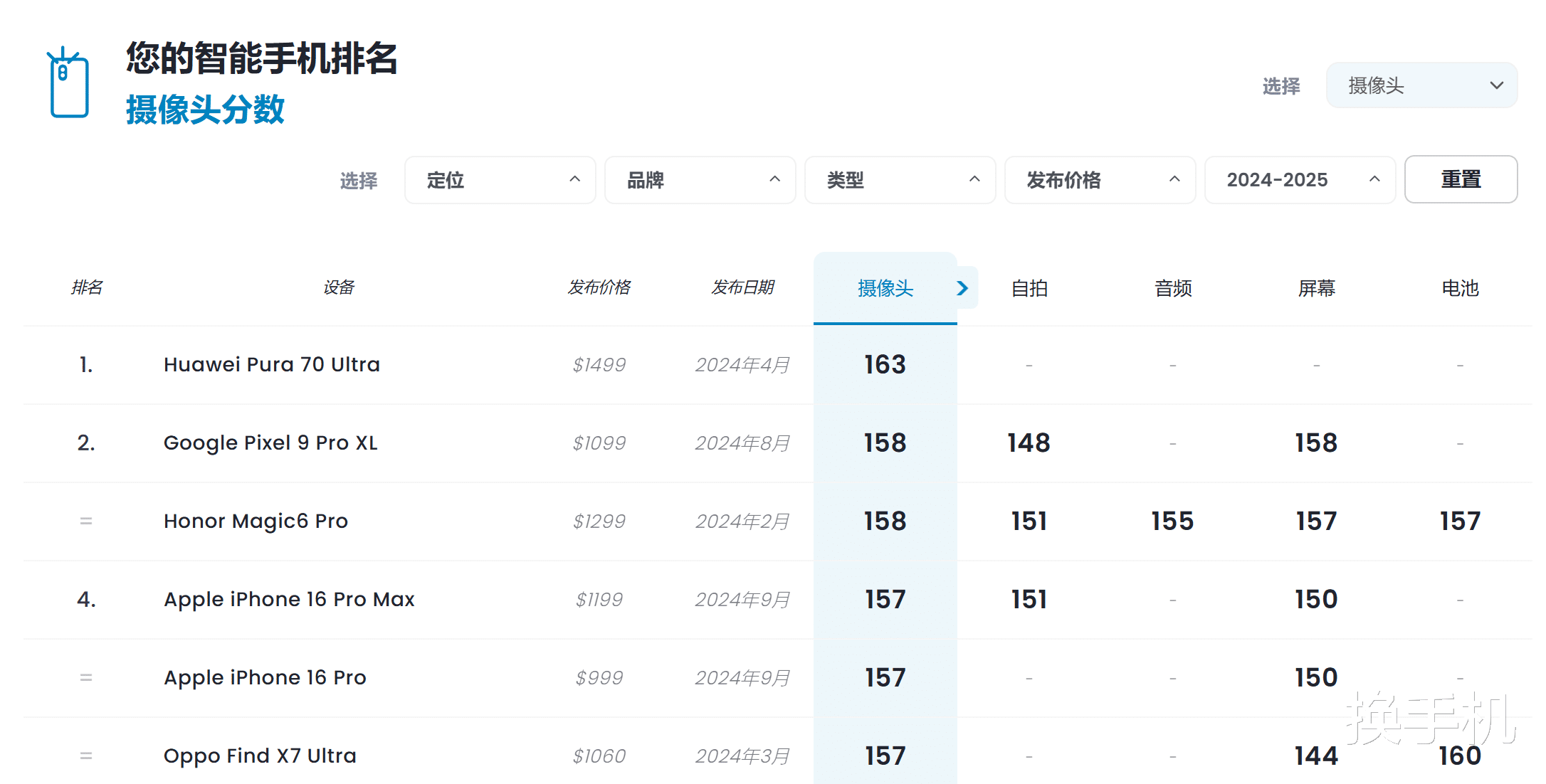Open the 类型 filter dropdown
The image size is (1546, 784).
pyautogui.click(x=900, y=180)
